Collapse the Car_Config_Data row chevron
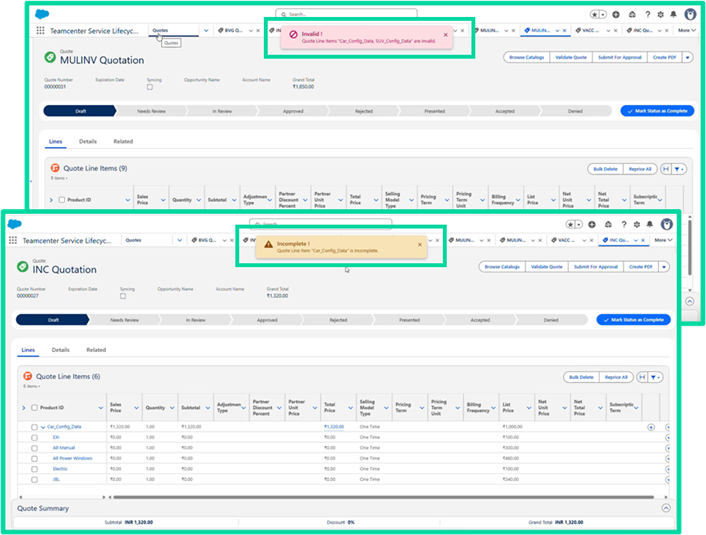 pyautogui.click(x=43, y=427)
